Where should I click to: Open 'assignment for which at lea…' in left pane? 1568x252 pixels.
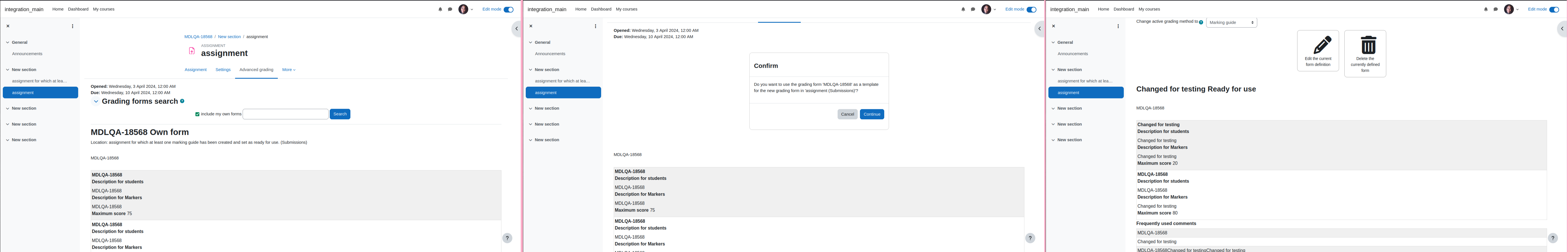[x=40, y=81]
